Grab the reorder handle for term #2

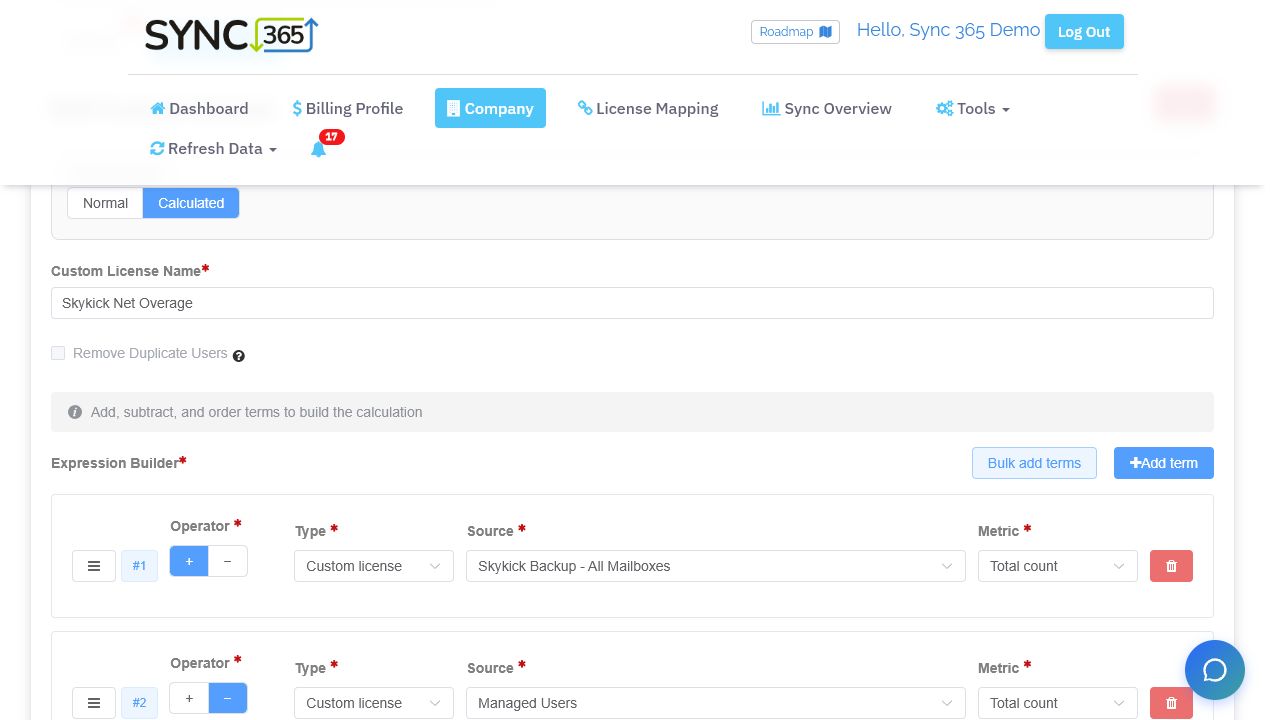(x=94, y=703)
